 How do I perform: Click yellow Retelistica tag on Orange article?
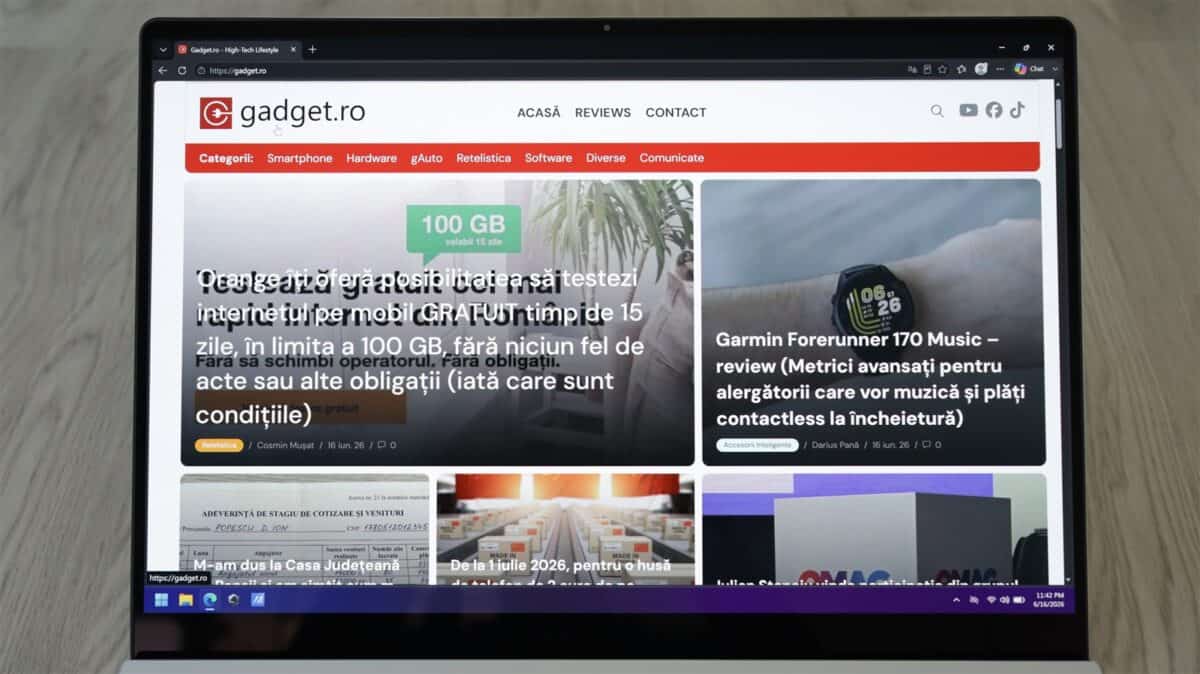219,445
